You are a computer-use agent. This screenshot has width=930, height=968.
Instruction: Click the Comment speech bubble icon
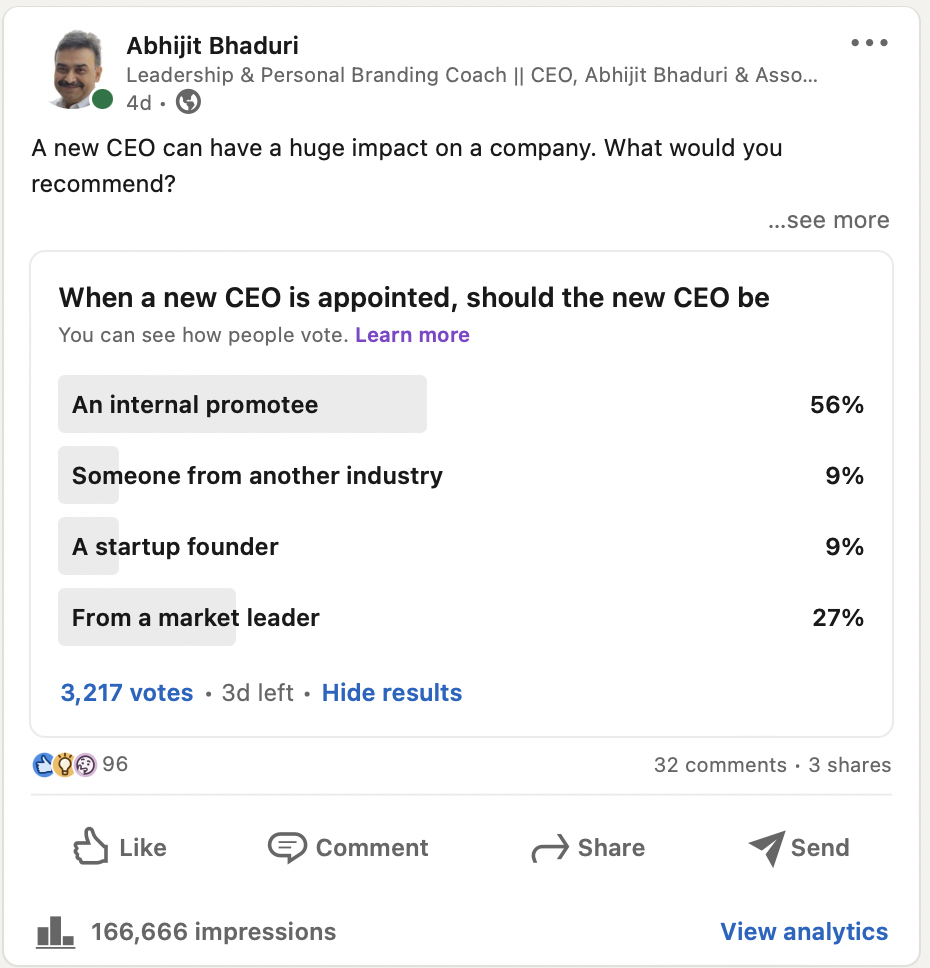point(287,848)
